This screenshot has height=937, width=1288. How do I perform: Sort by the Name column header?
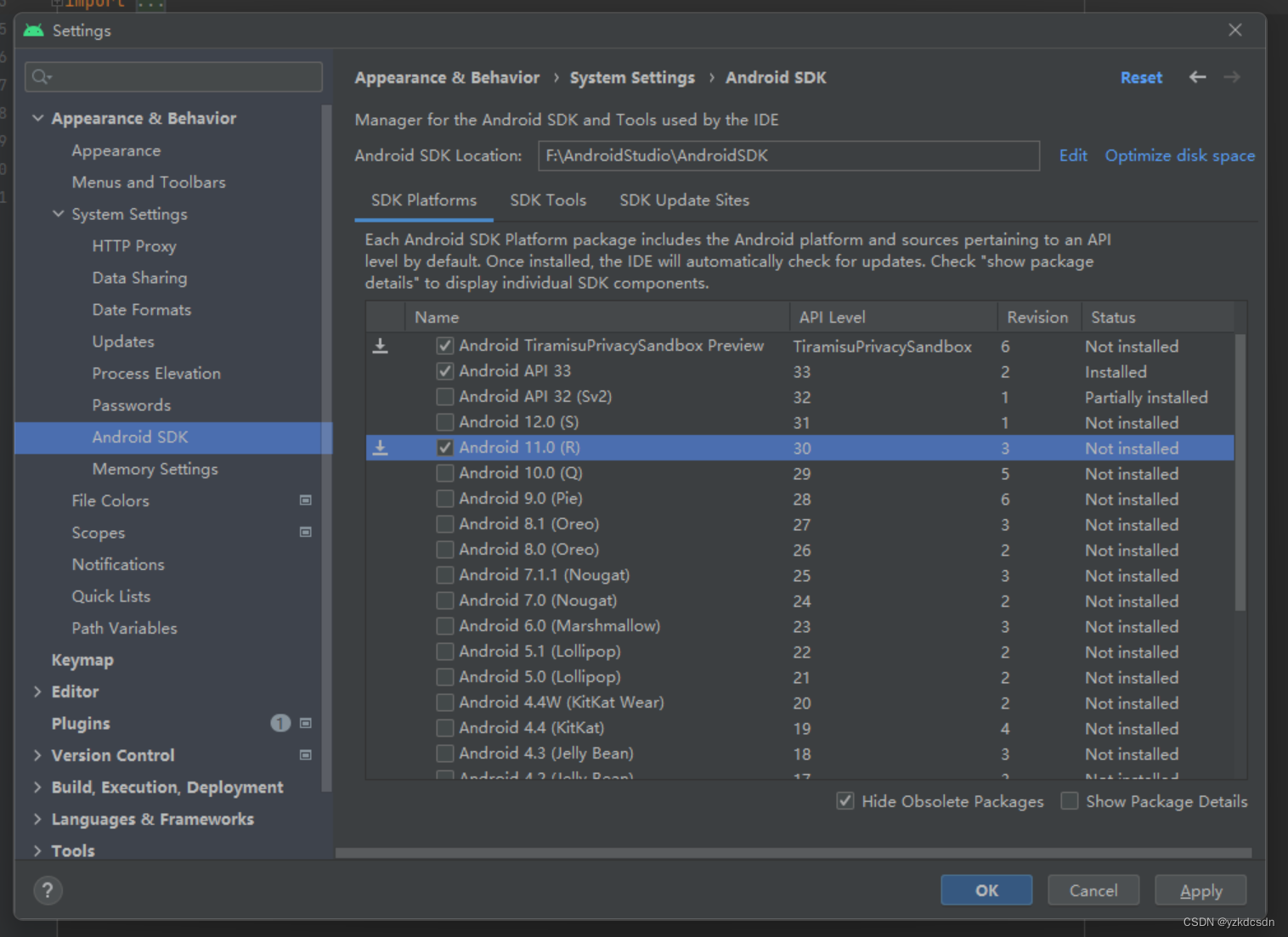(597, 317)
